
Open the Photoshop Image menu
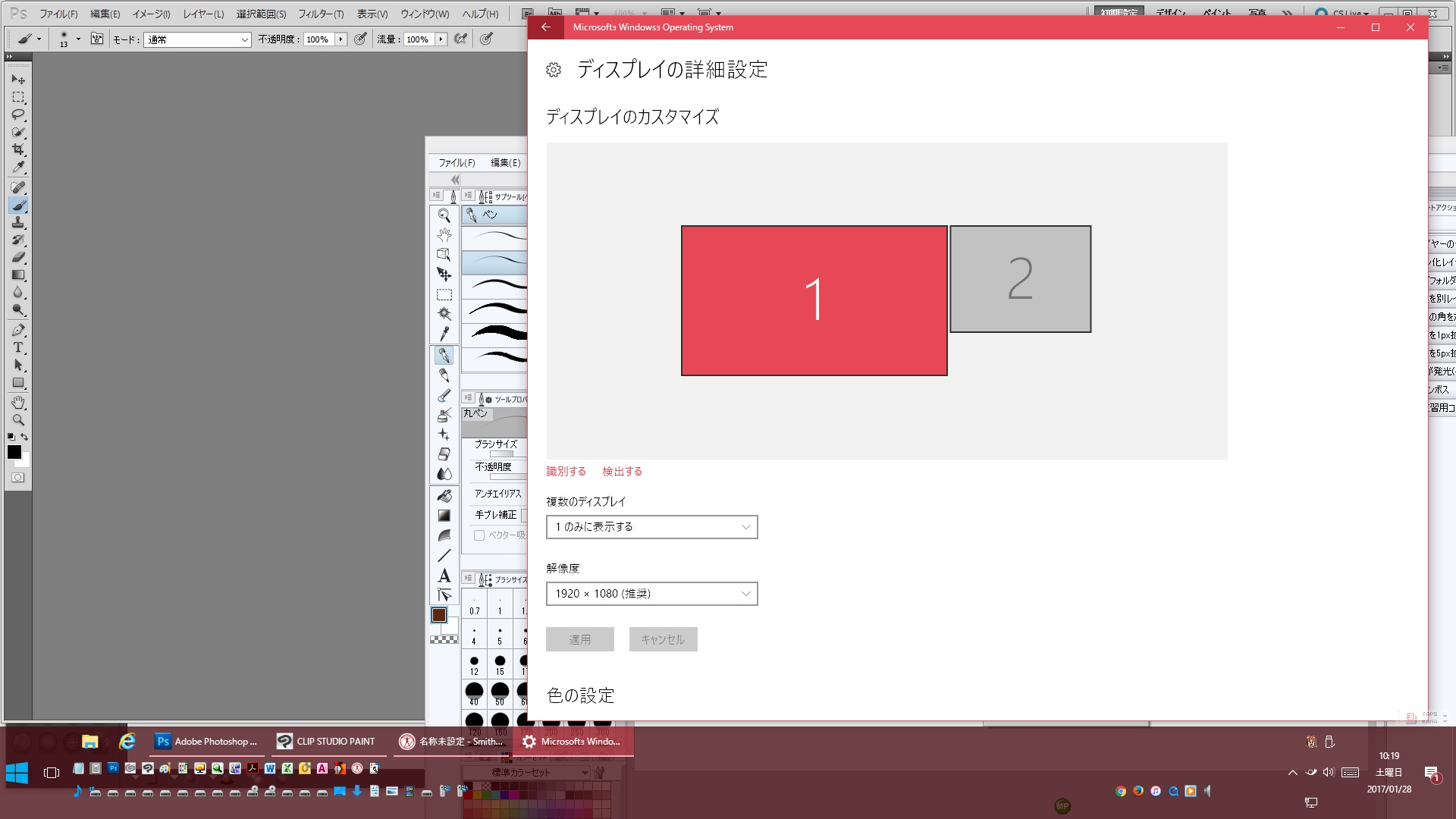click(151, 14)
